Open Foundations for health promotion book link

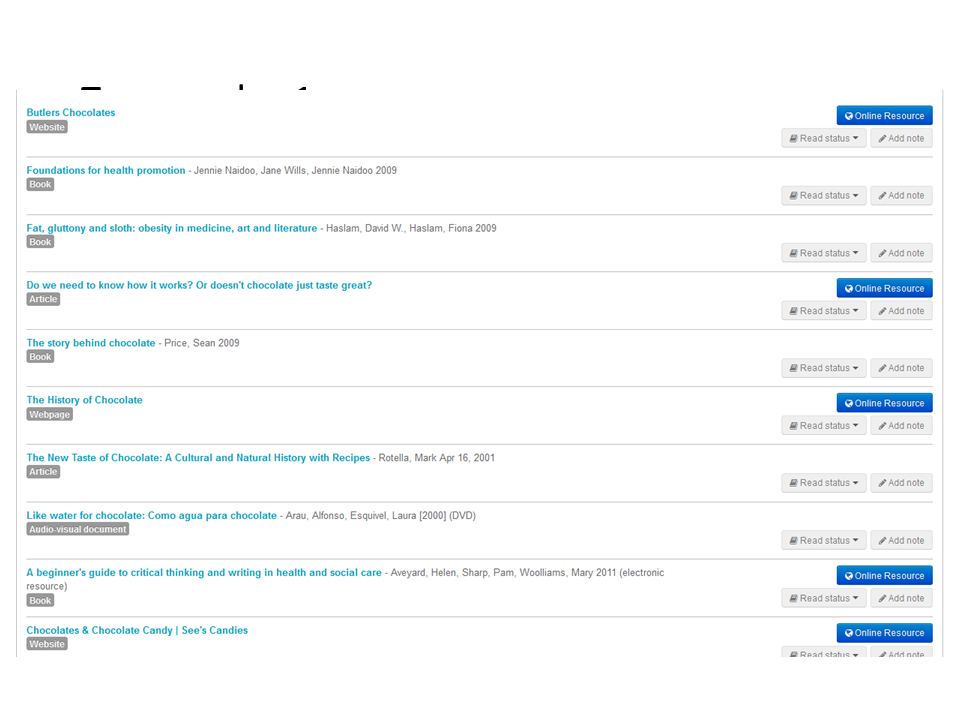pyautogui.click(x=106, y=171)
